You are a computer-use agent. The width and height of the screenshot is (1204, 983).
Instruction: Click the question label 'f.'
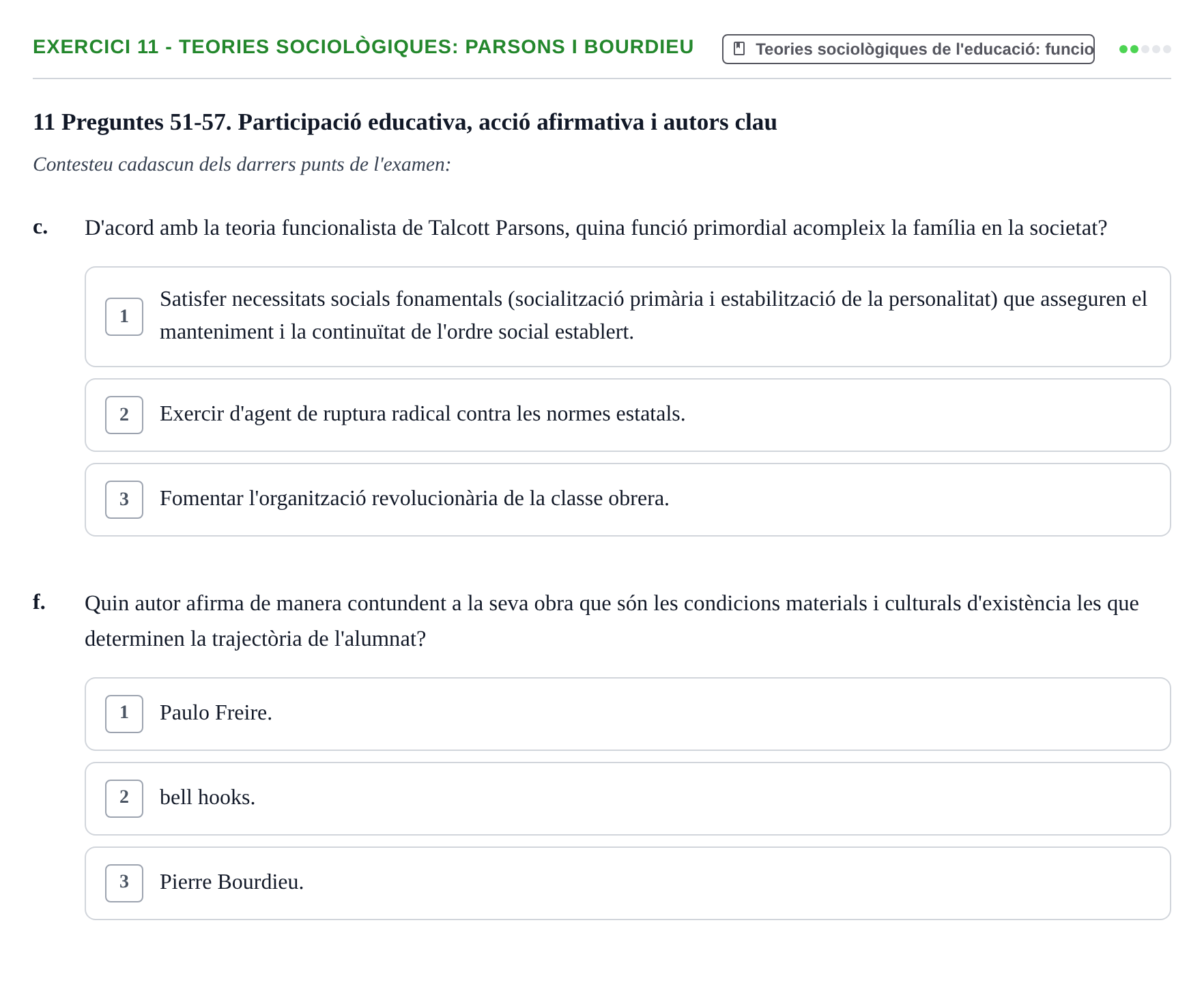pos(40,602)
